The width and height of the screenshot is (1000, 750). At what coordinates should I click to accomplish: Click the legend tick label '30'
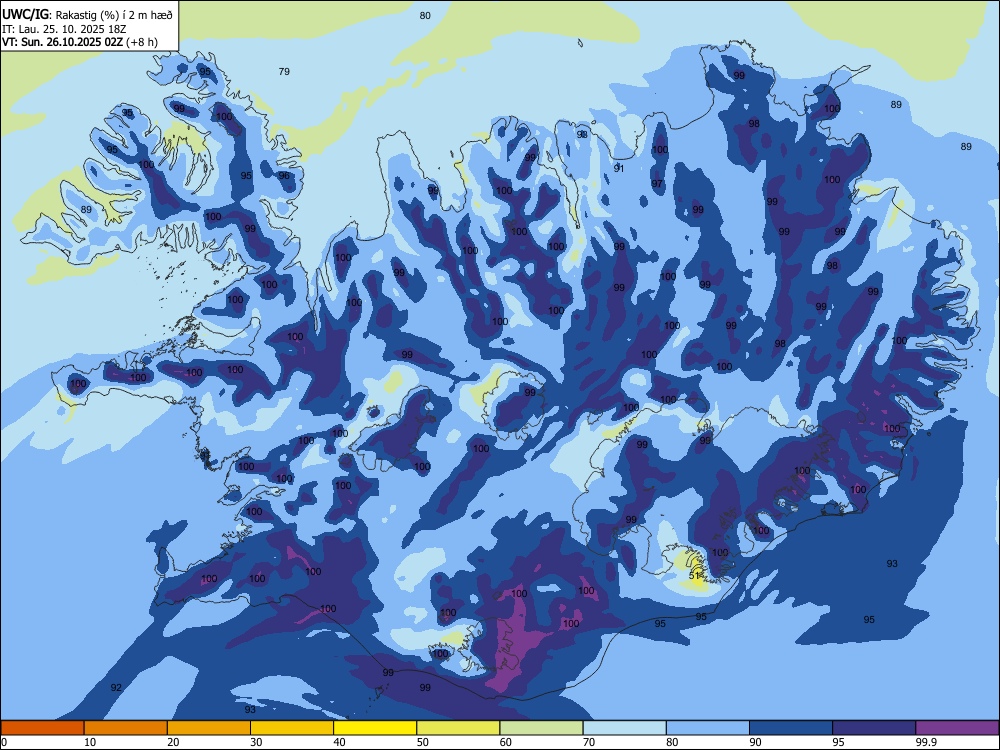click(256, 742)
